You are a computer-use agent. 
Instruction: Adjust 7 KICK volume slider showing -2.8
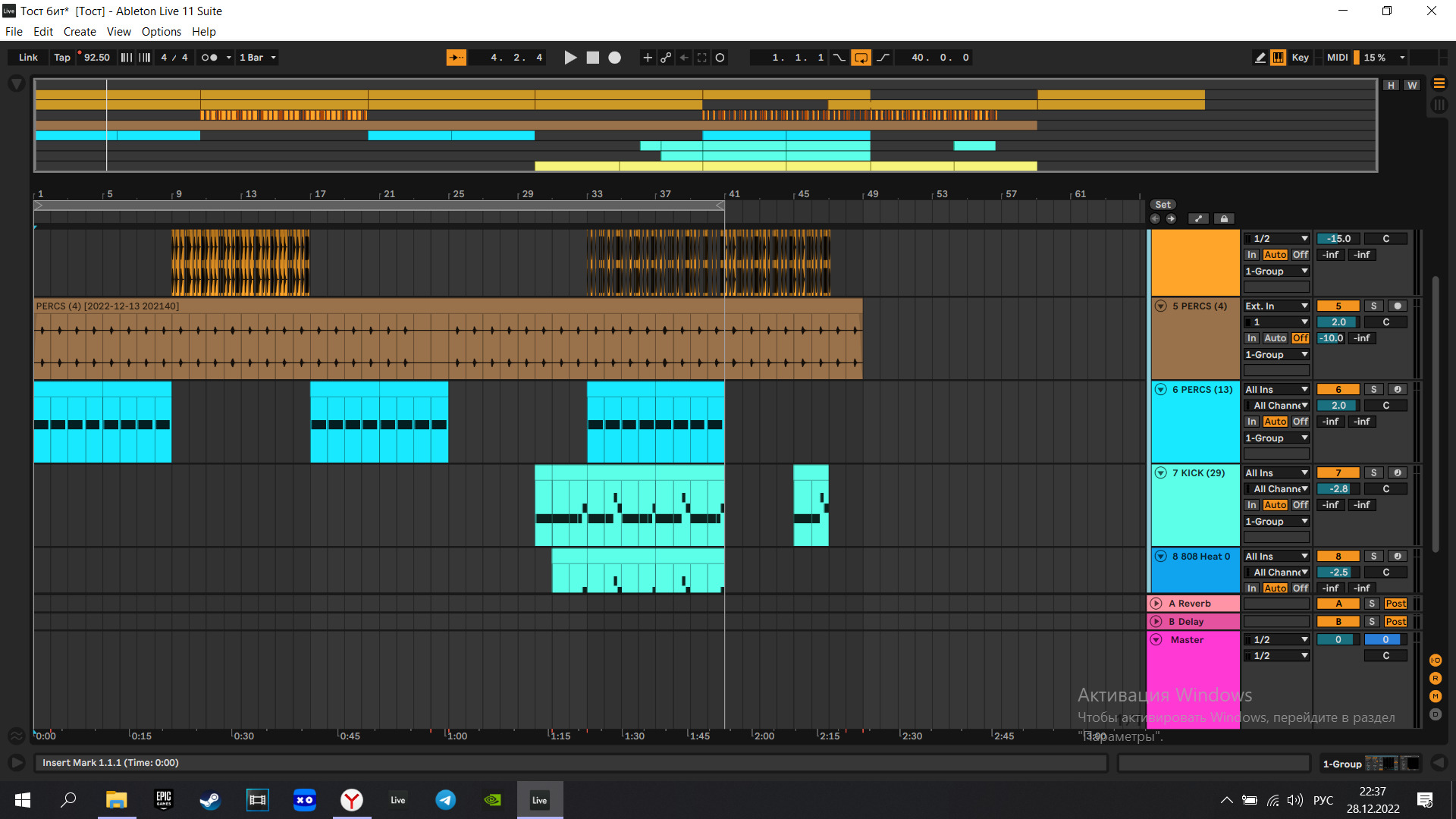click(1338, 489)
